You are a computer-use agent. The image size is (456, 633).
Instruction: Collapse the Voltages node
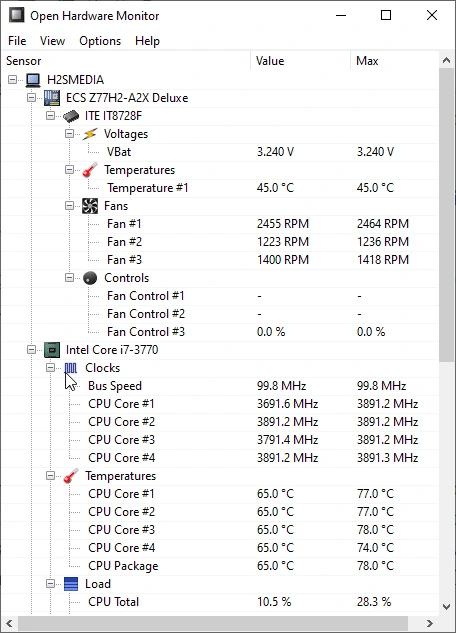[x=69, y=134]
